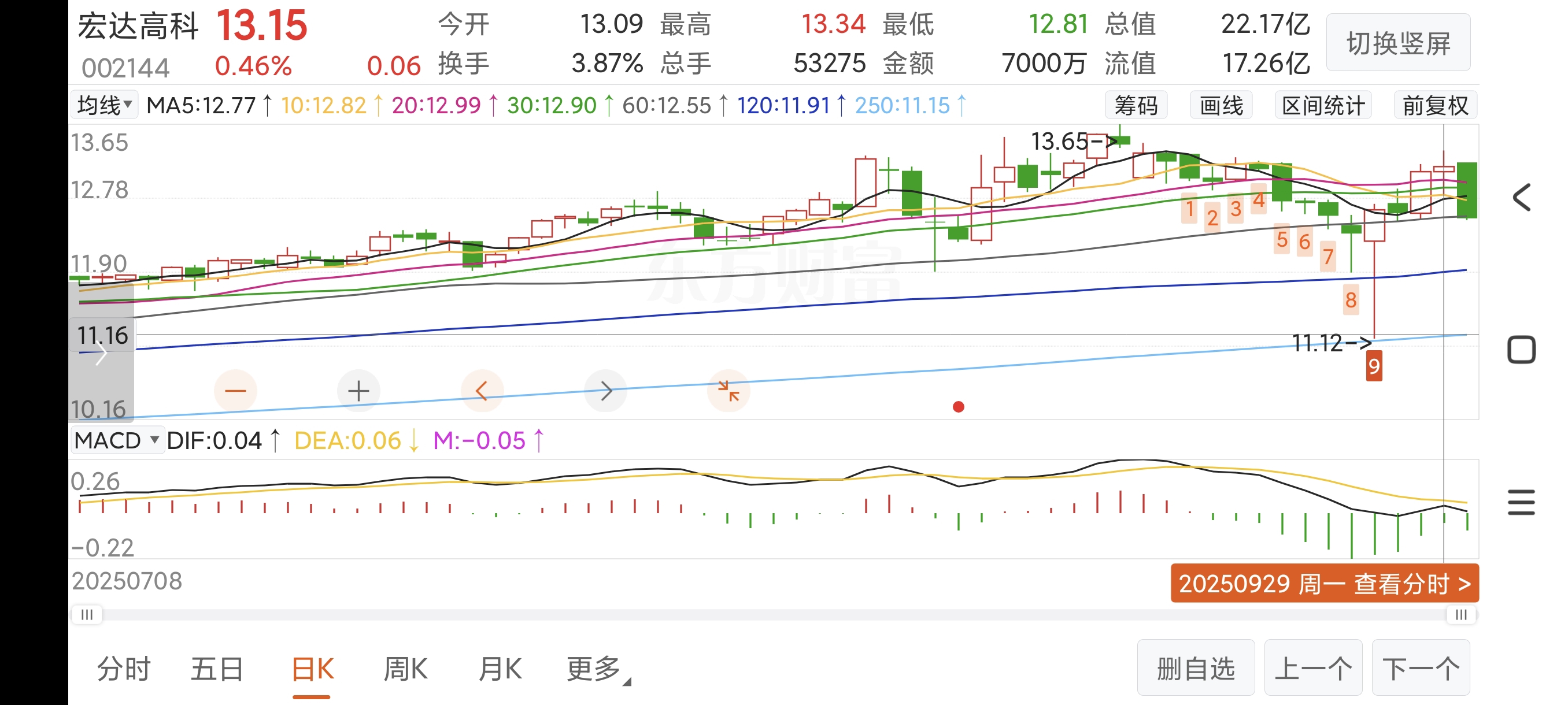Screen dimensions: 1568x705
Task: Open 20250929 查看分时 link
Action: coord(1325,583)
